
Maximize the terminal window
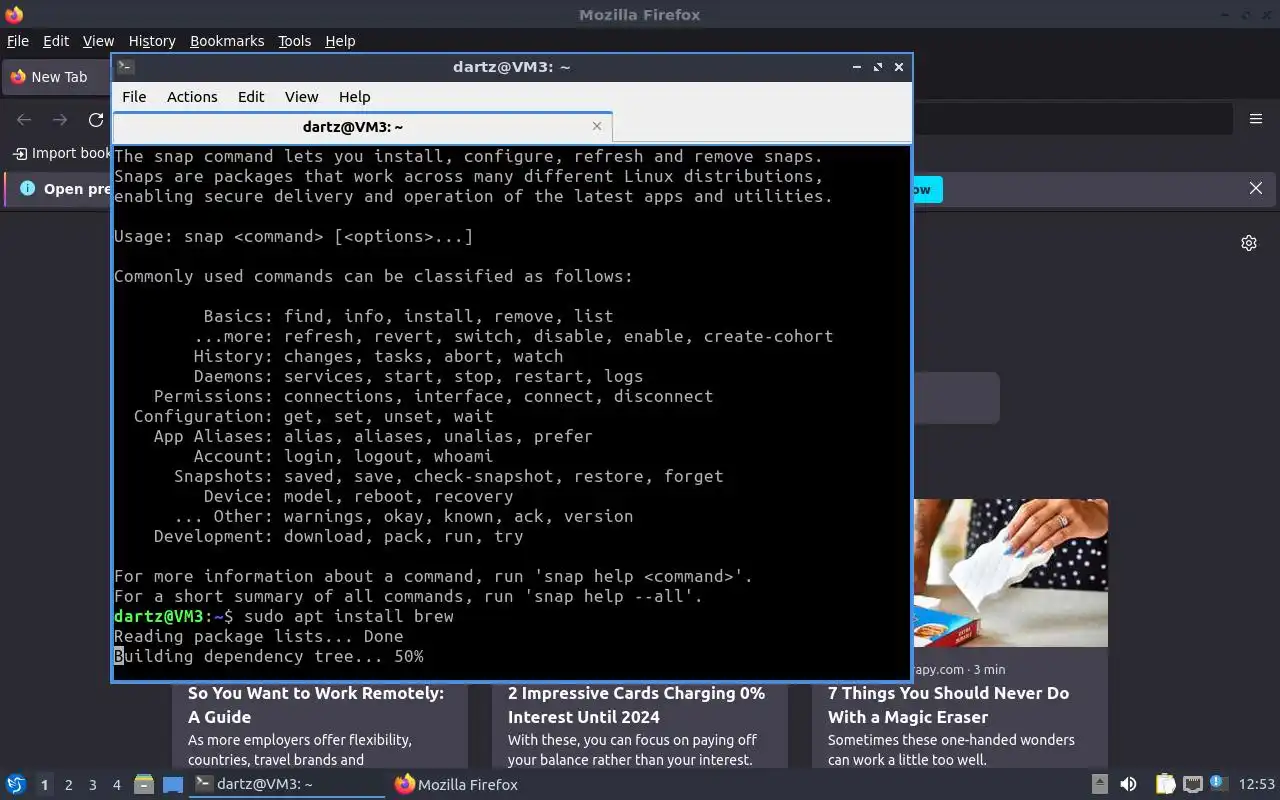coord(878,67)
